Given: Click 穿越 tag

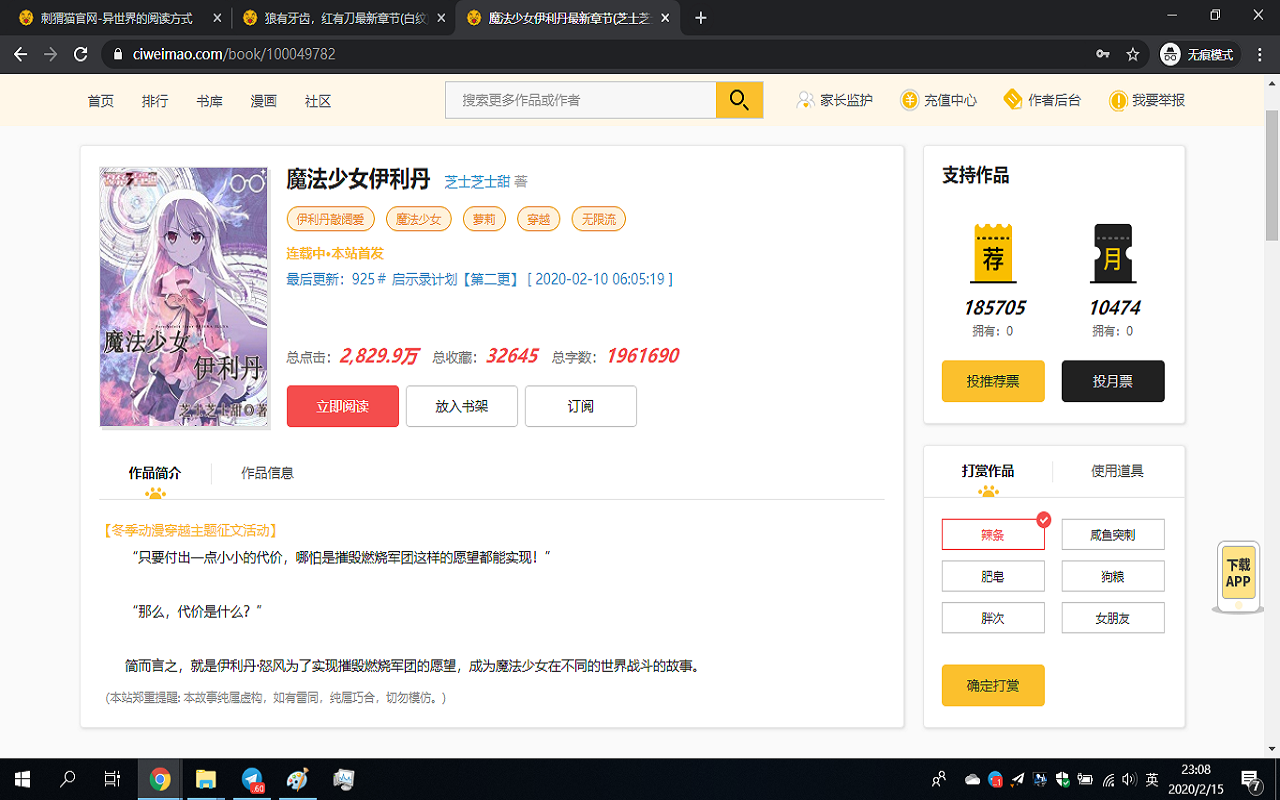Looking at the screenshot, I should [538, 219].
